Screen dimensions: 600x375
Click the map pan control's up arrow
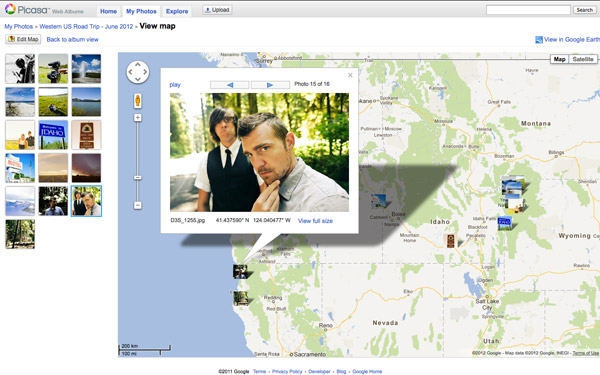coord(138,65)
